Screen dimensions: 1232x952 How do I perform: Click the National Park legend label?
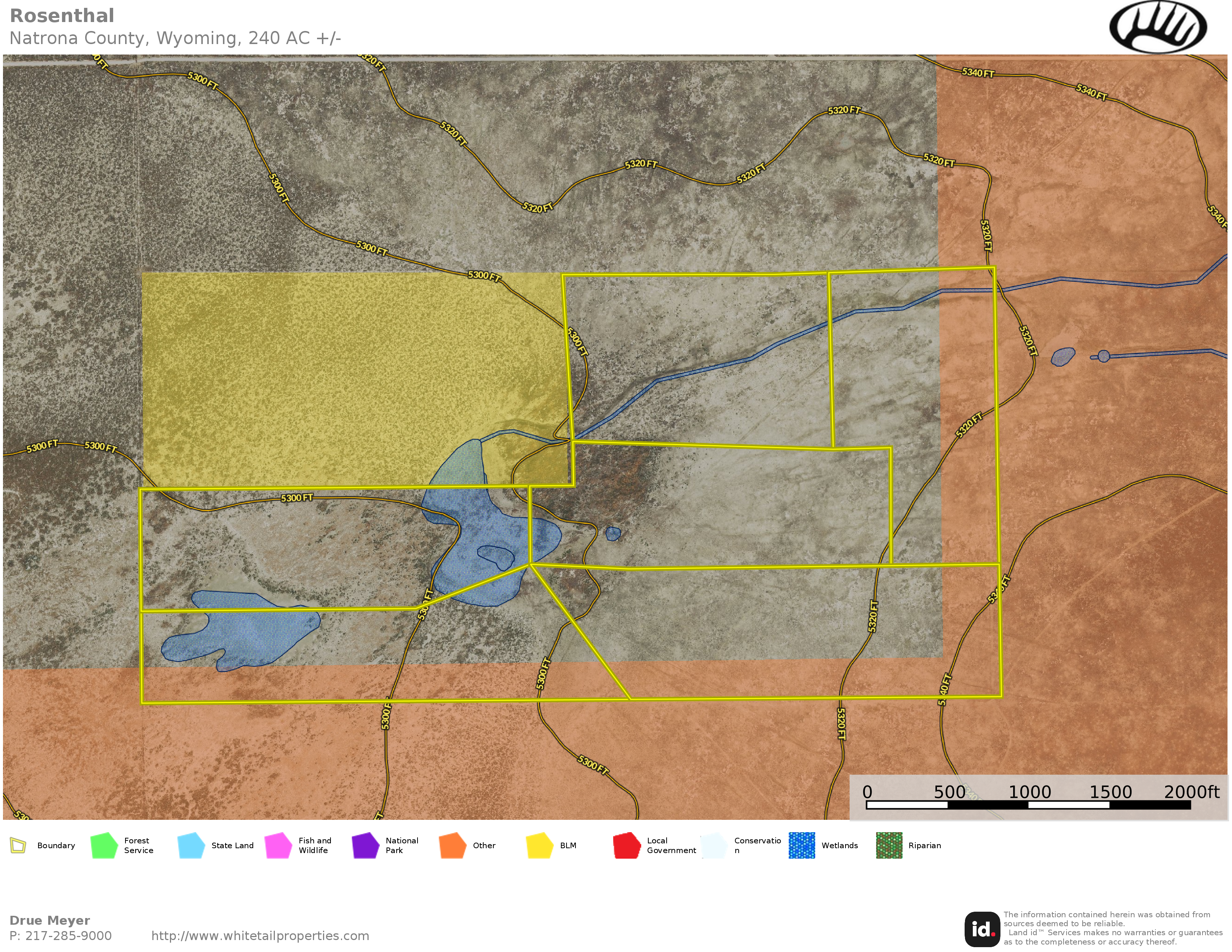(401, 845)
